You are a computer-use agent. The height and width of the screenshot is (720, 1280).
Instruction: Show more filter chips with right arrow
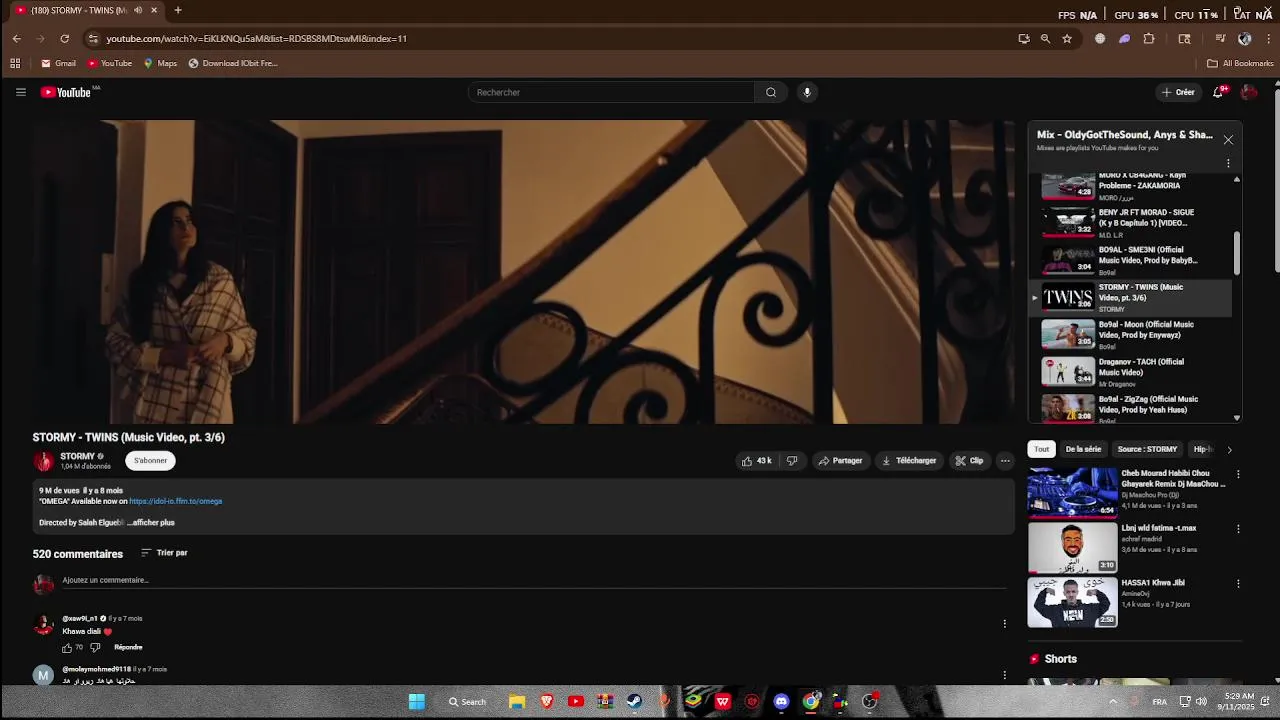(x=1229, y=450)
